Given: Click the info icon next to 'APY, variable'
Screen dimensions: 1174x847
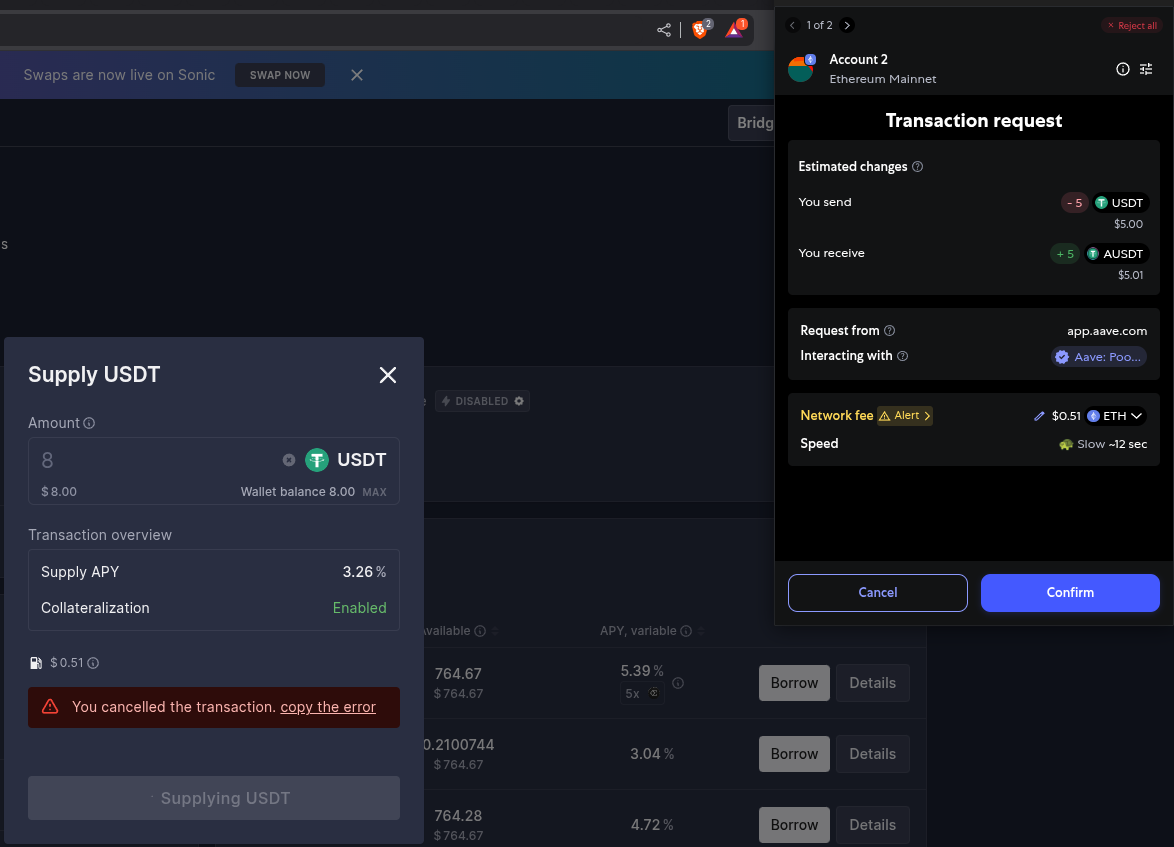Looking at the screenshot, I should coord(686,631).
